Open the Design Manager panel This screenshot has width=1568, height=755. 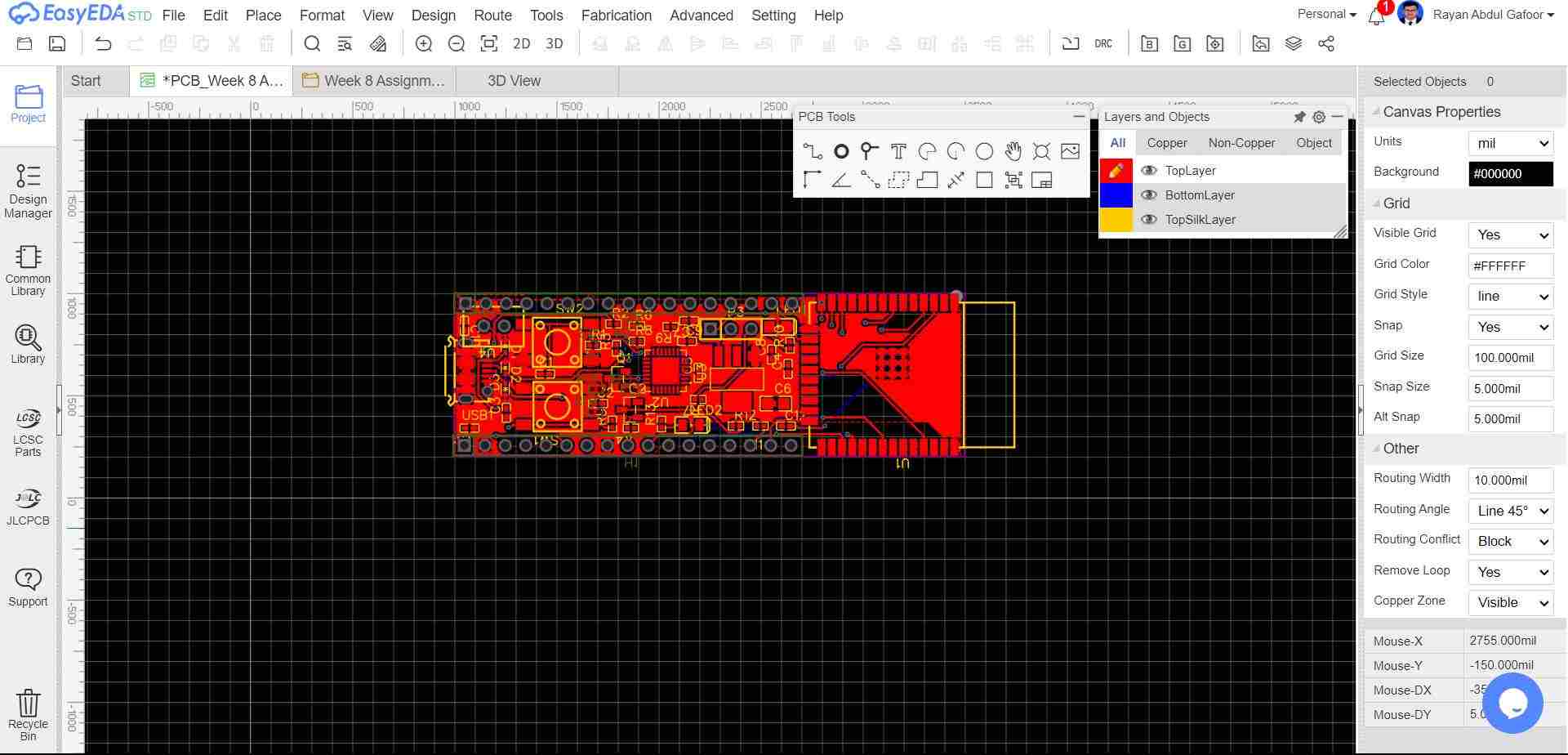[28, 191]
